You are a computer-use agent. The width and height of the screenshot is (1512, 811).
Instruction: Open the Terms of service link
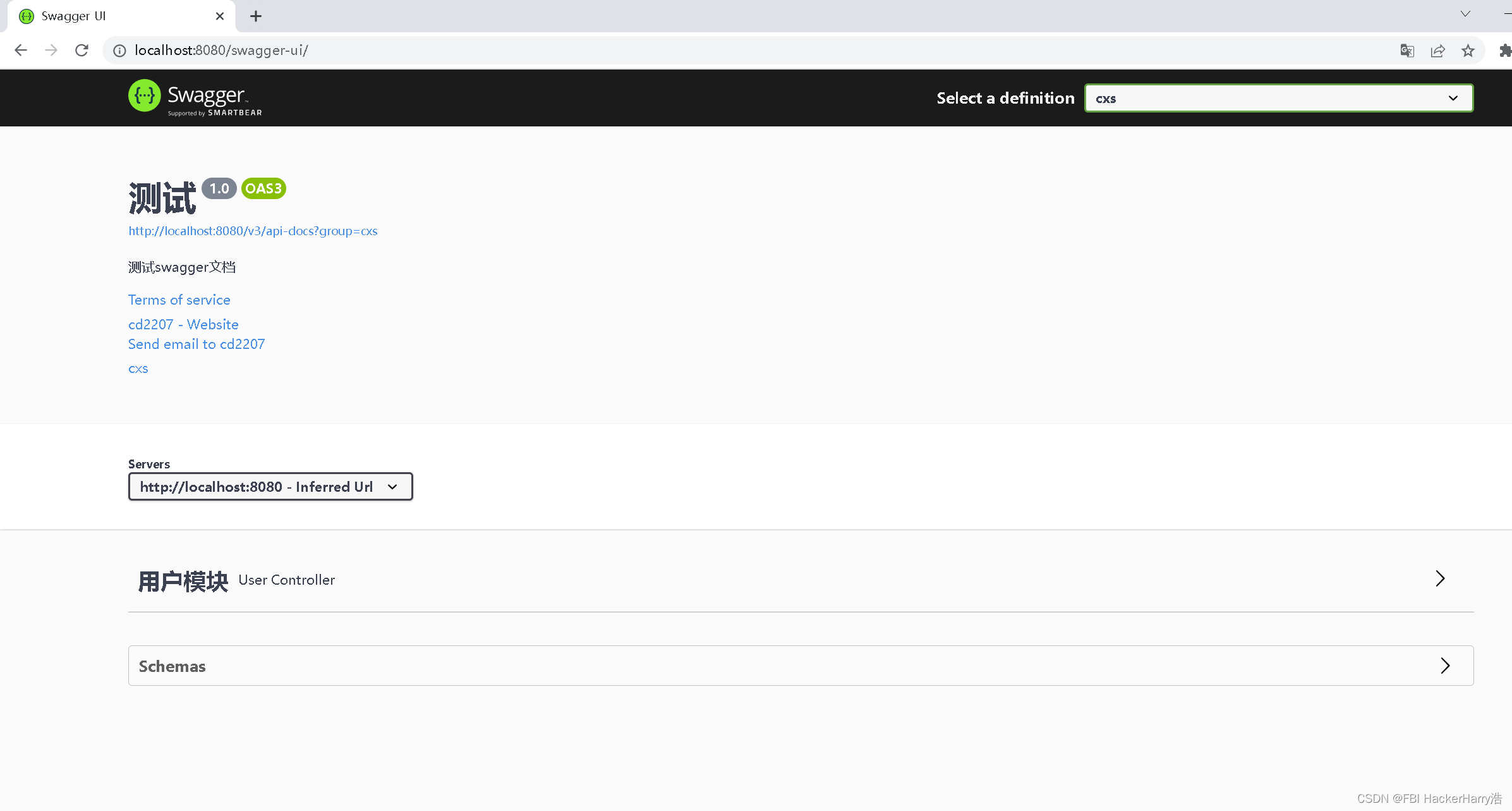179,300
